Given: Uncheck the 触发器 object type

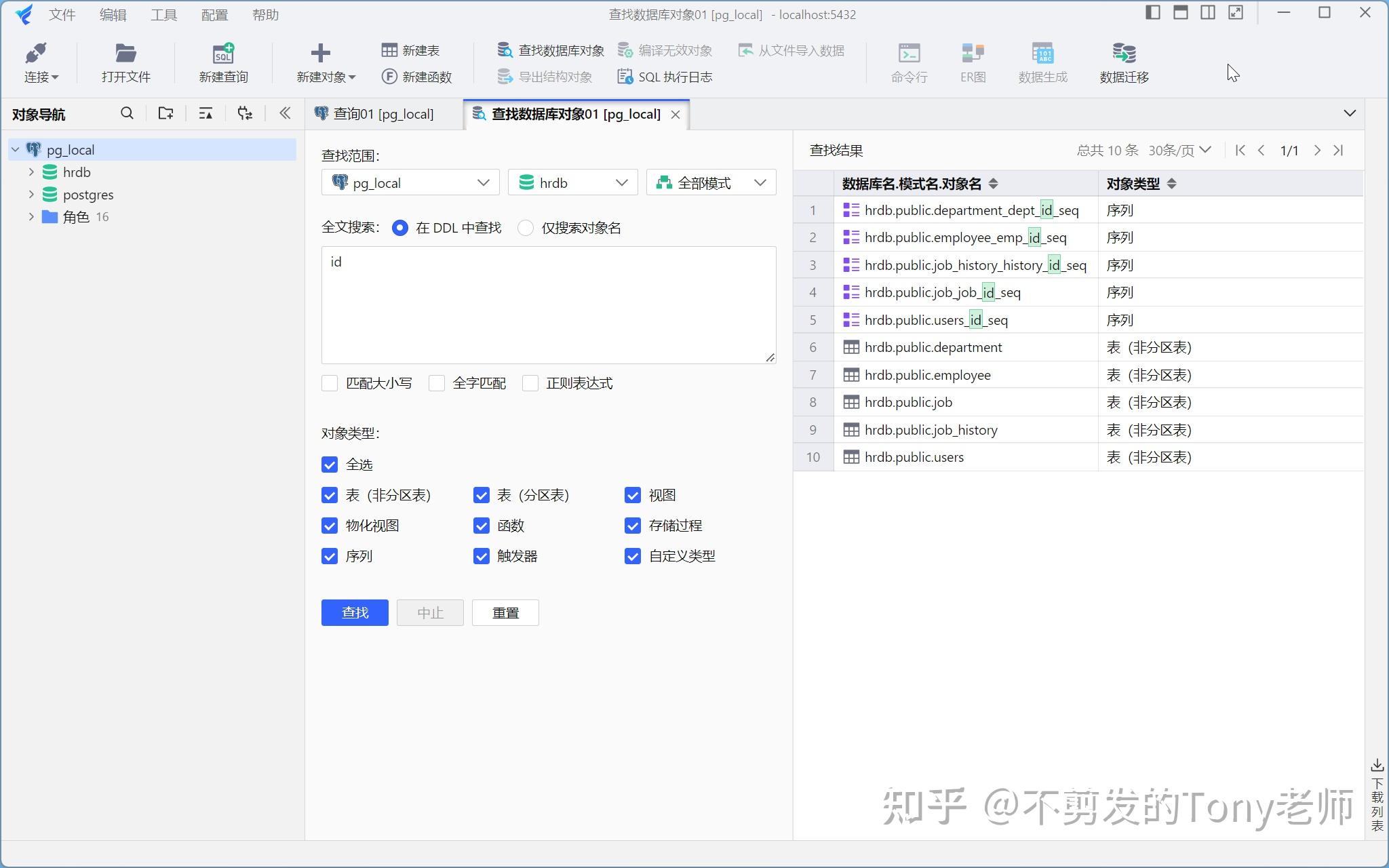Looking at the screenshot, I should tap(481, 556).
